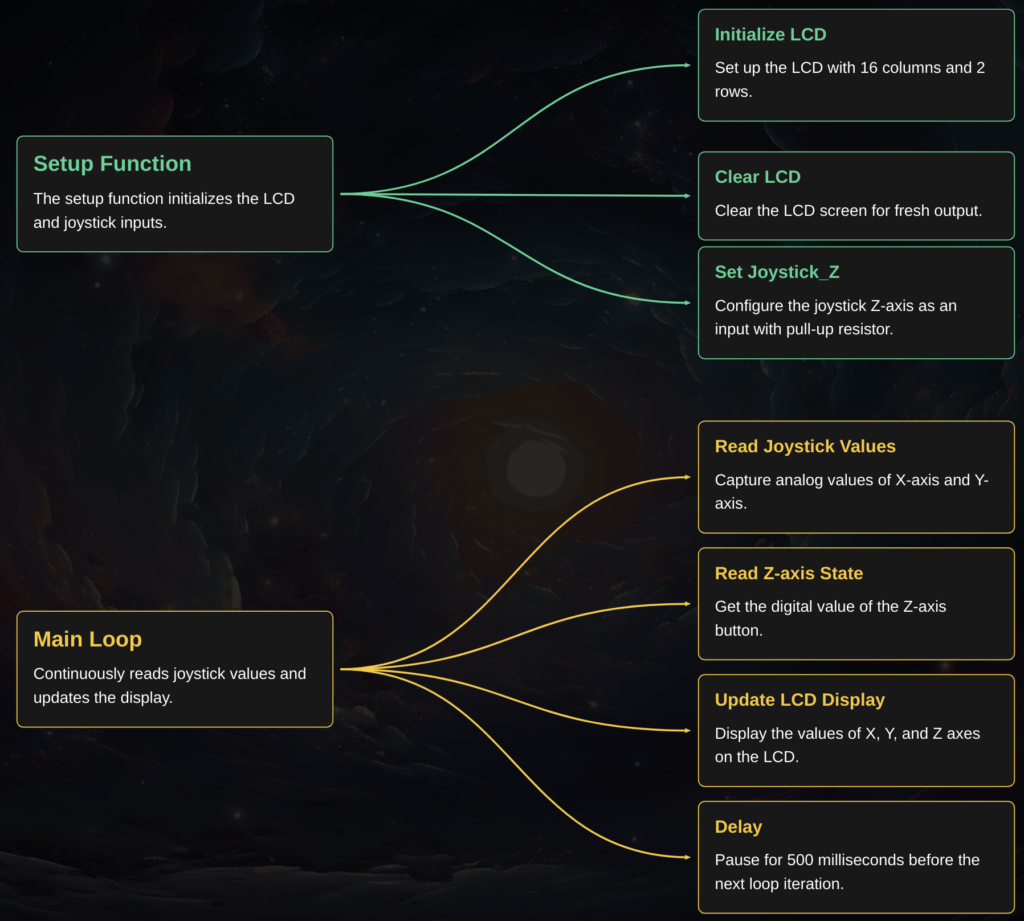Select the pull-up resistor description text
This screenshot has width=1024, height=921.
pyautogui.click(x=835, y=318)
